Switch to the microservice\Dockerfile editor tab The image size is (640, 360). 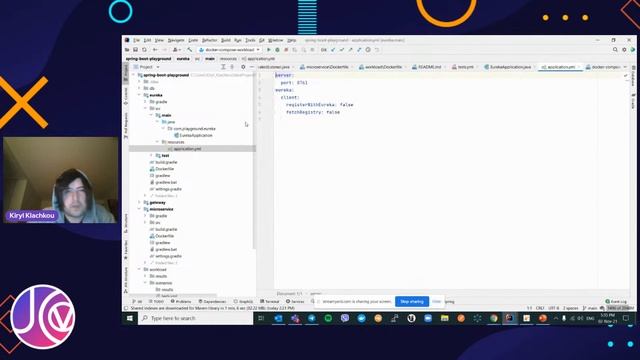[324, 67]
